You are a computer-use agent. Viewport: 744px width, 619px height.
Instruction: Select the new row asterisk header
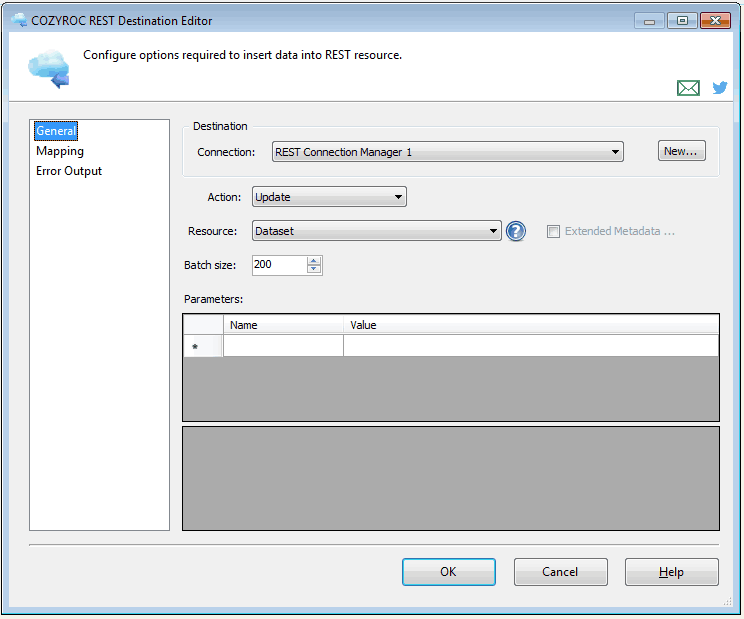(203, 346)
